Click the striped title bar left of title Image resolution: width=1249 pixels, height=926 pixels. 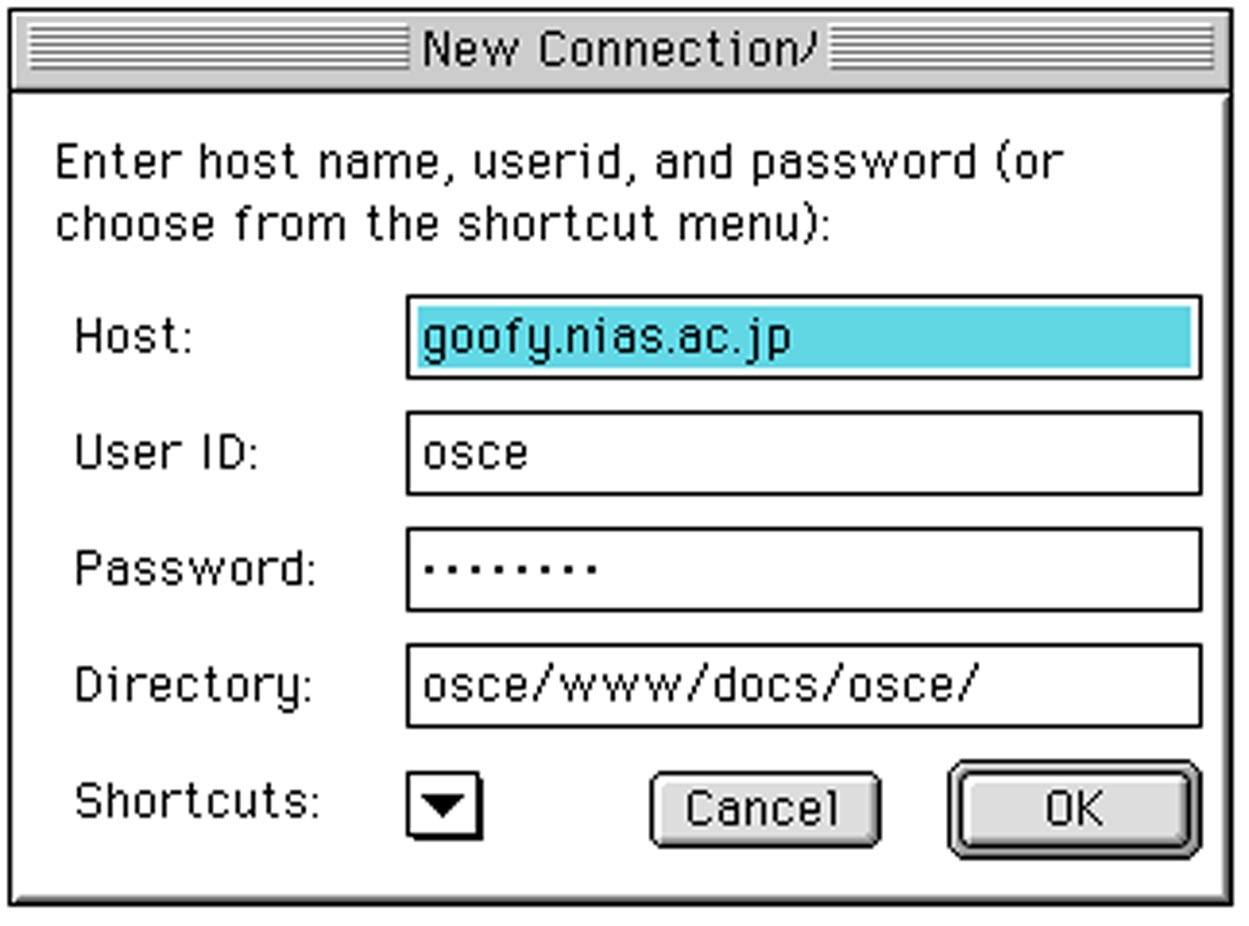click(218, 48)
